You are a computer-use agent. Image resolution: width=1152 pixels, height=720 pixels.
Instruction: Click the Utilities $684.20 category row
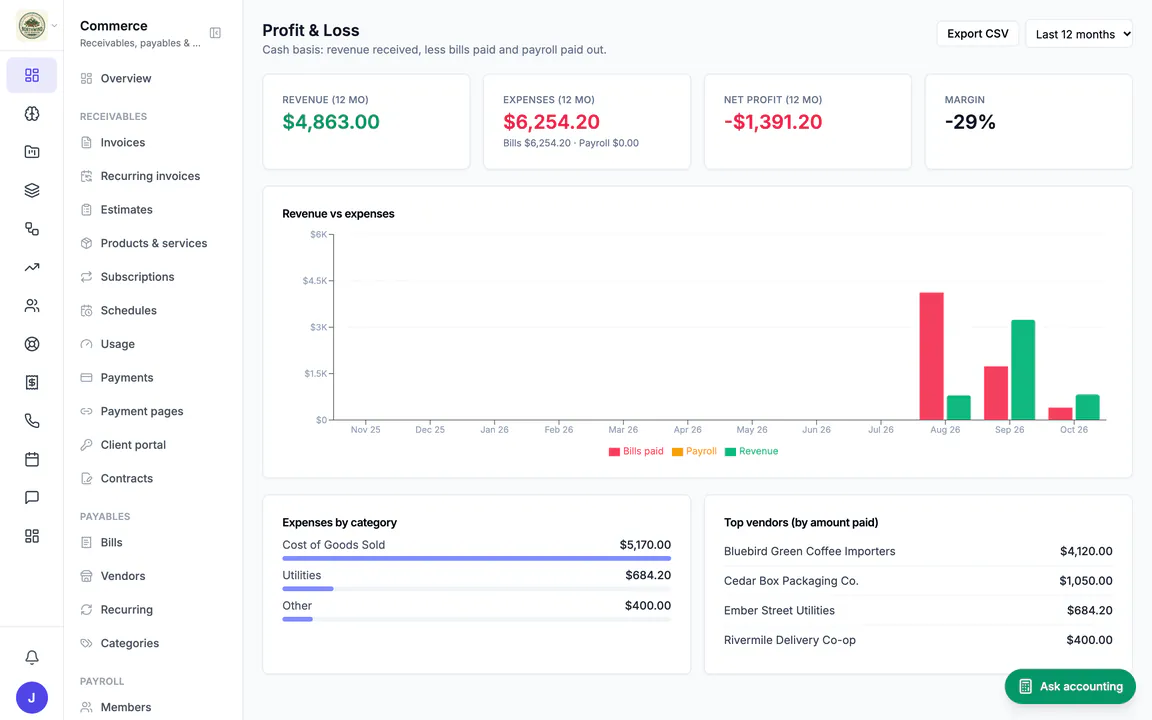point(476,579)
